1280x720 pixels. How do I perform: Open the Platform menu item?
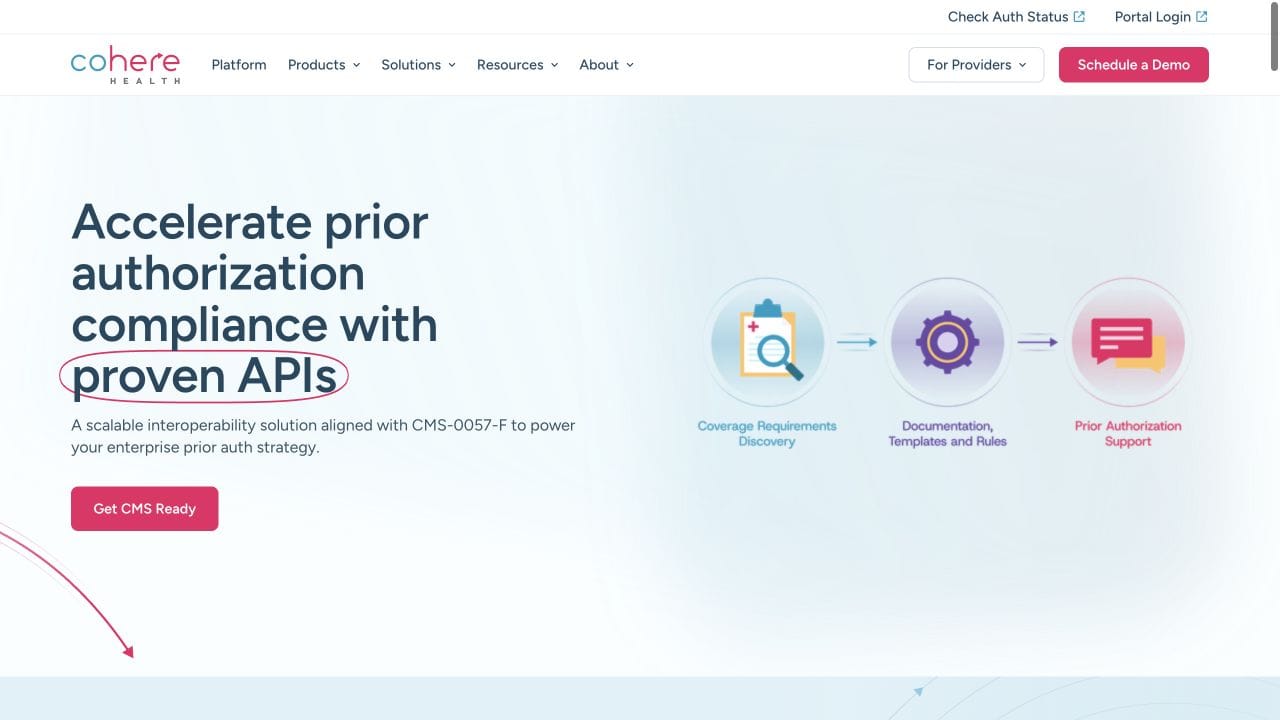pyautogui.click(x=239, y=65)
